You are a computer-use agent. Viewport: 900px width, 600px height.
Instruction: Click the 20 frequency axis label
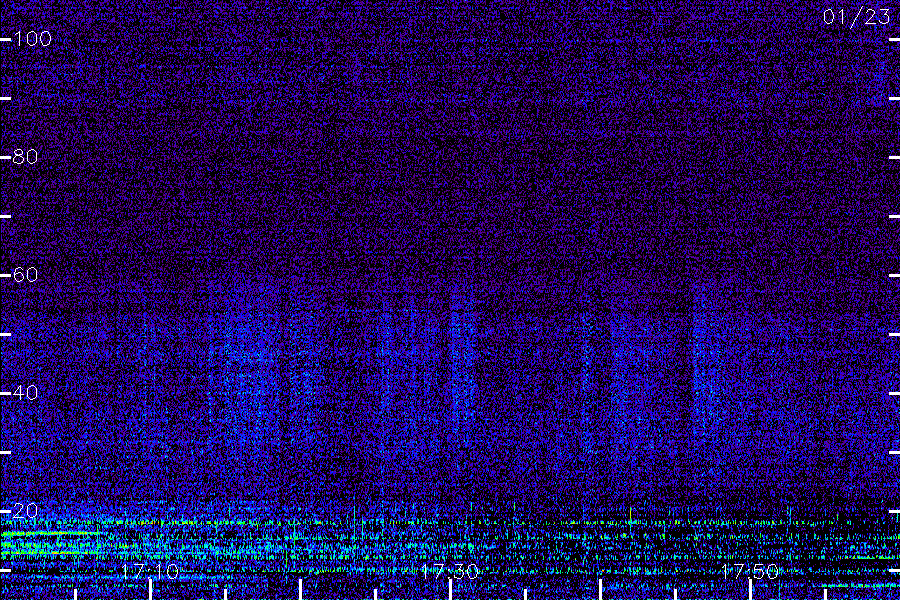(x=25, y=510)
